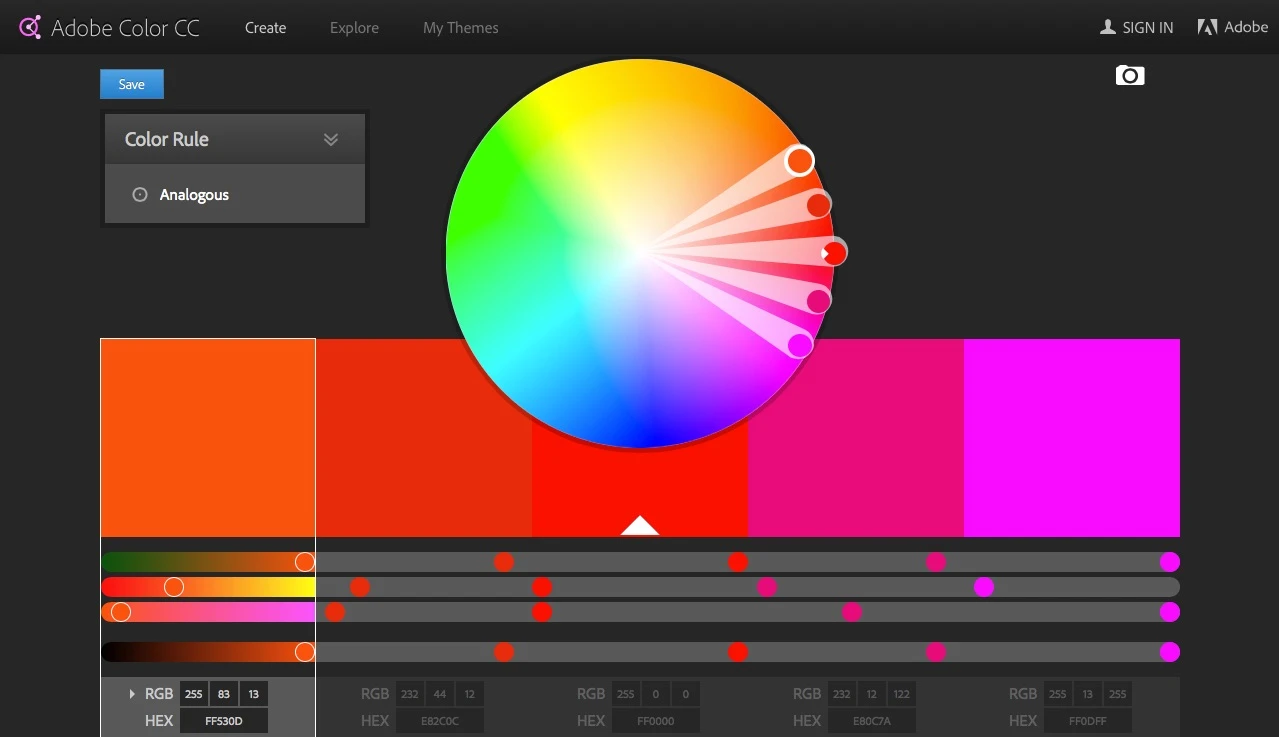This screenshot has width=1279, height=737.
Task: Select the Analogous color rule radio button
Action: (140, 195)
